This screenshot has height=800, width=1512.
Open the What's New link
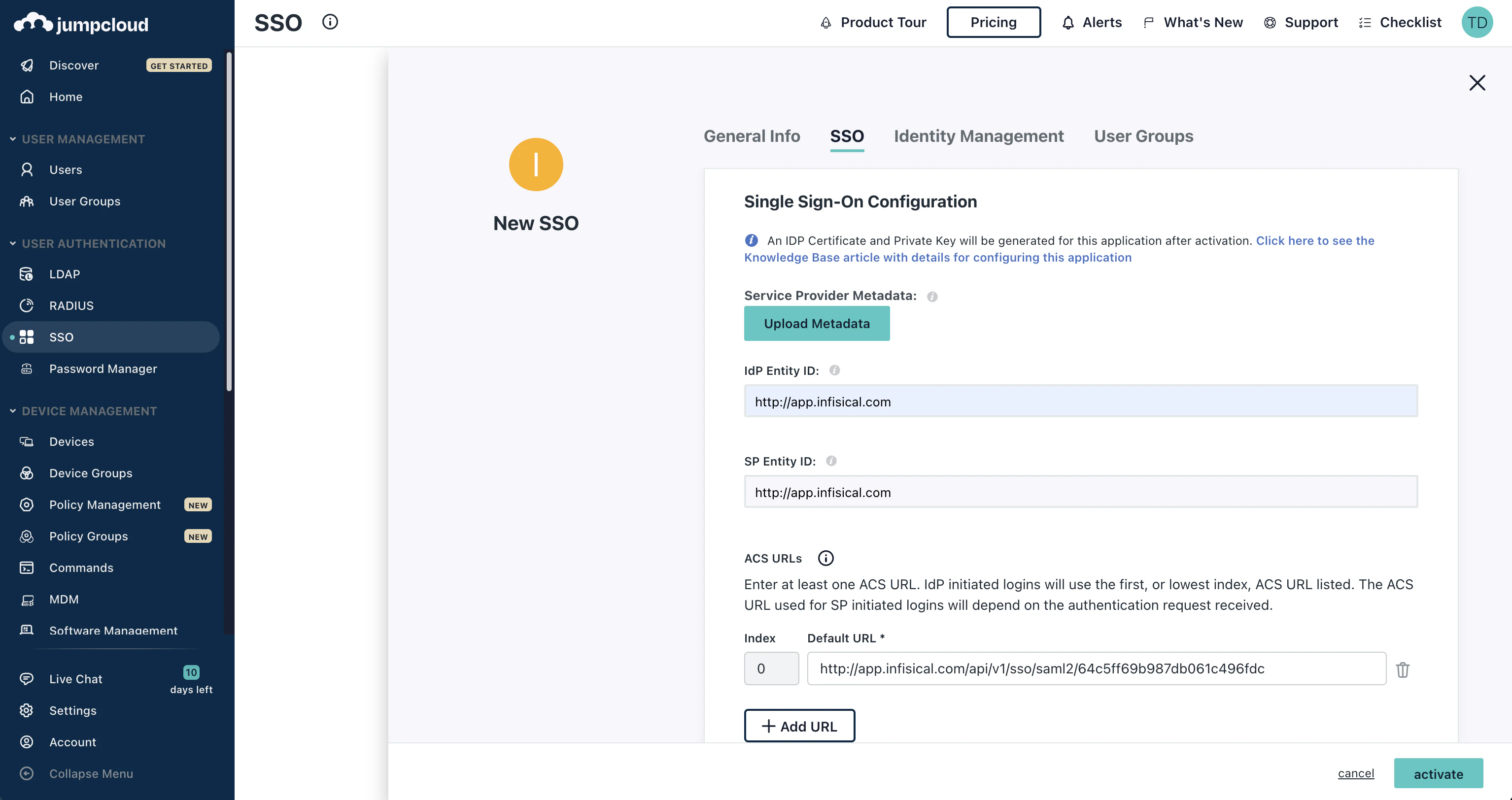(1203, 23)
